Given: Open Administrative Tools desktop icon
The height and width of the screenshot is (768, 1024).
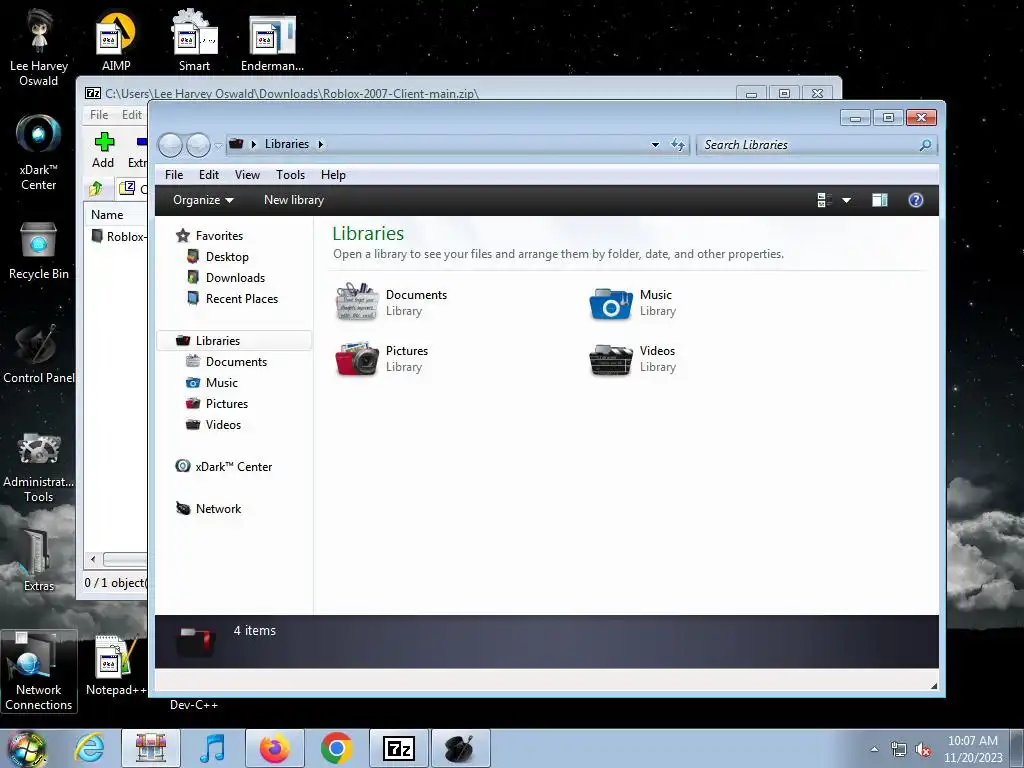Looking at the screenshot, I should (39, 466).
